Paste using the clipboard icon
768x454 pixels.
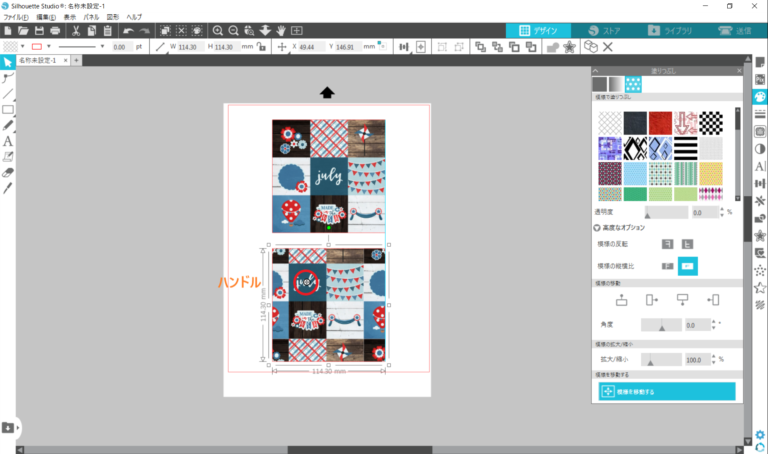point(107,30)
